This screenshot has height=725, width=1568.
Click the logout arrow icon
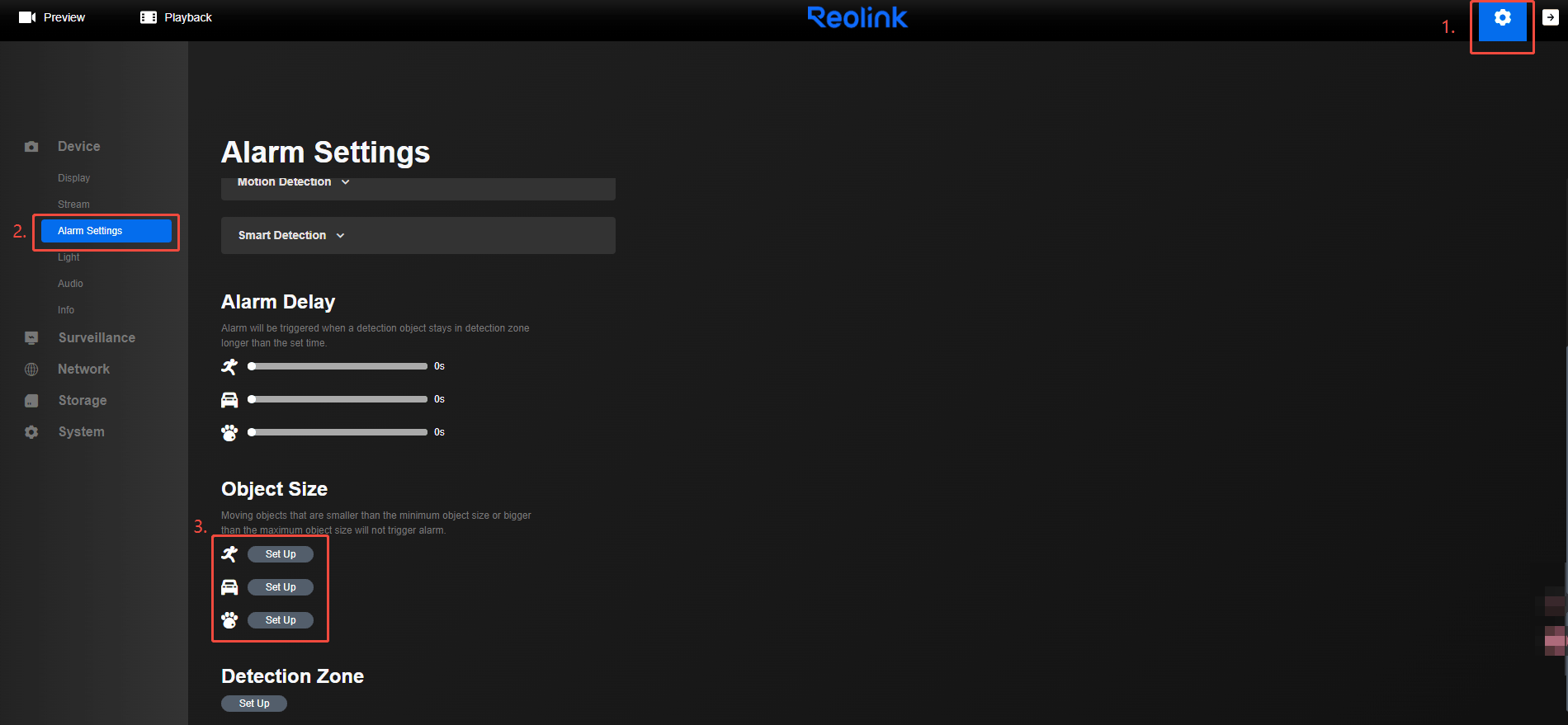(1551, 17)
